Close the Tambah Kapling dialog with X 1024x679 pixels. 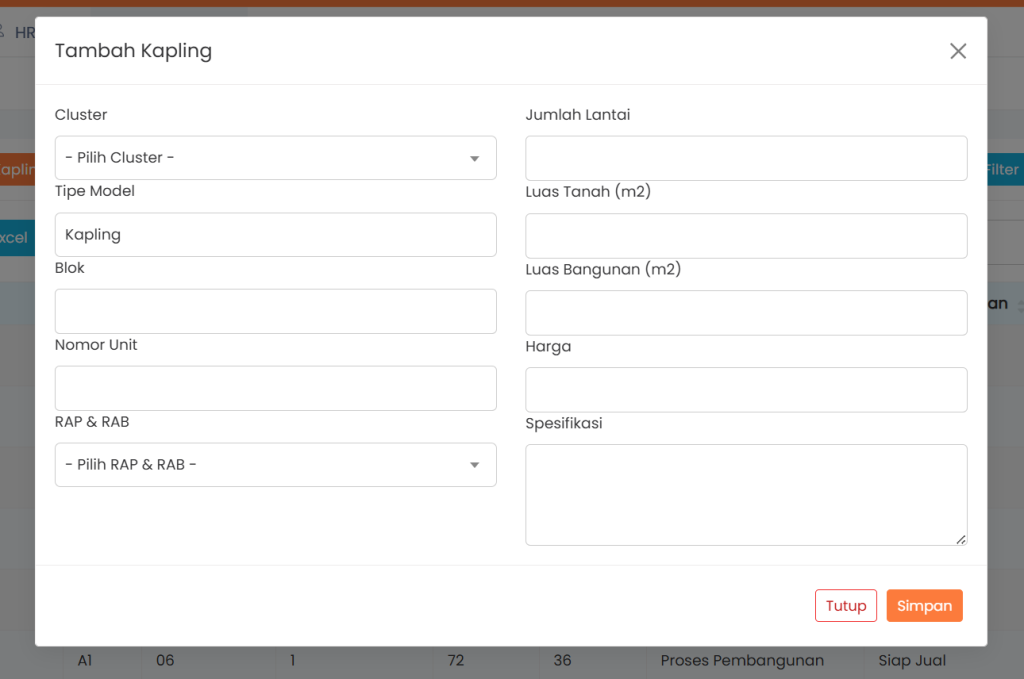tap(957, 51)
